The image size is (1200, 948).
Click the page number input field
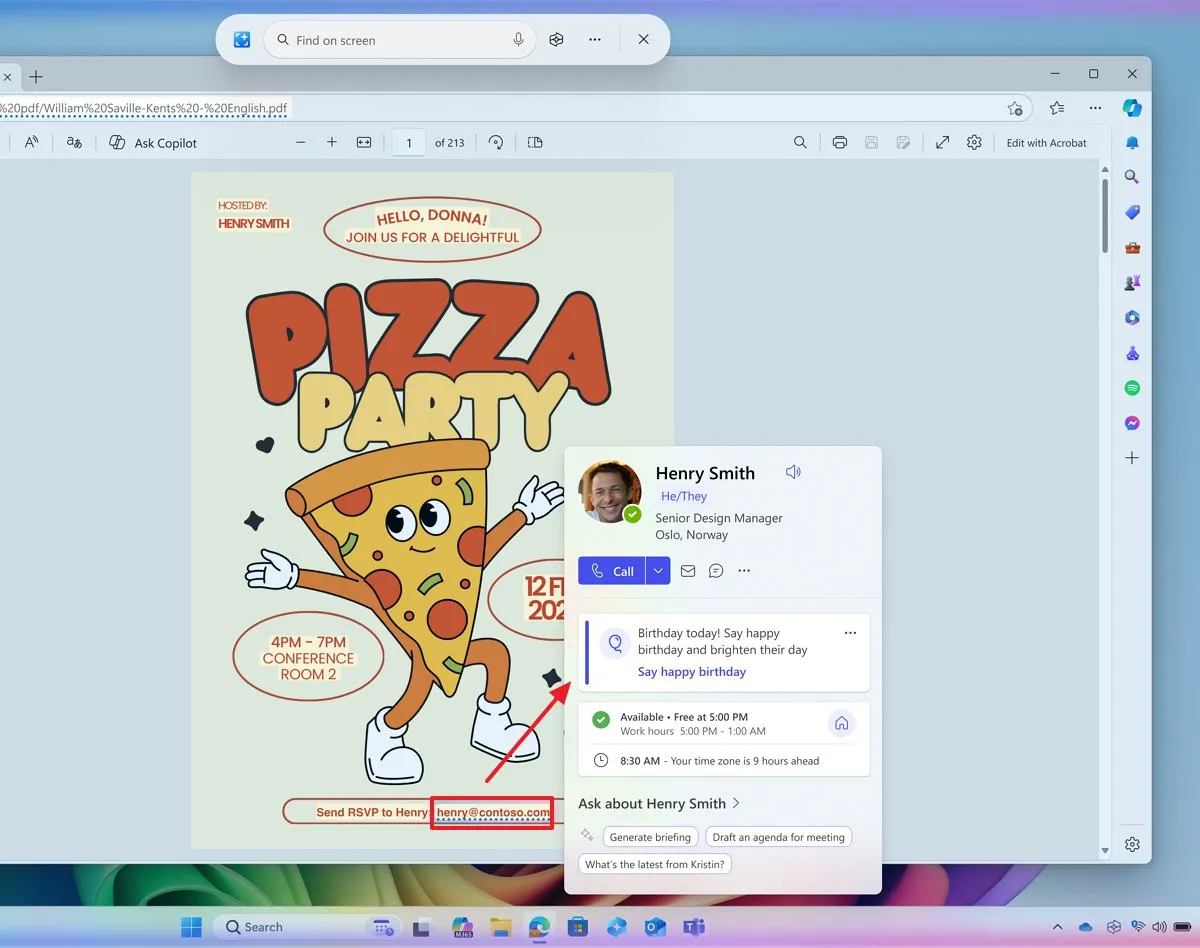coord(408,143)
